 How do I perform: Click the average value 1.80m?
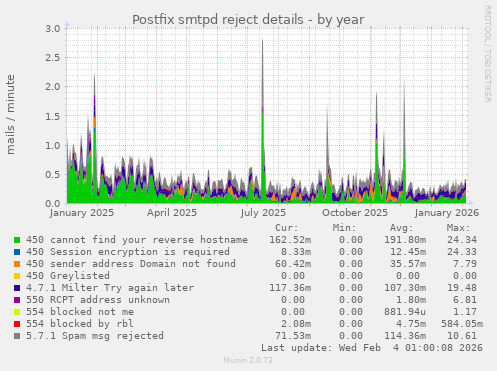(x=411, y=300)
